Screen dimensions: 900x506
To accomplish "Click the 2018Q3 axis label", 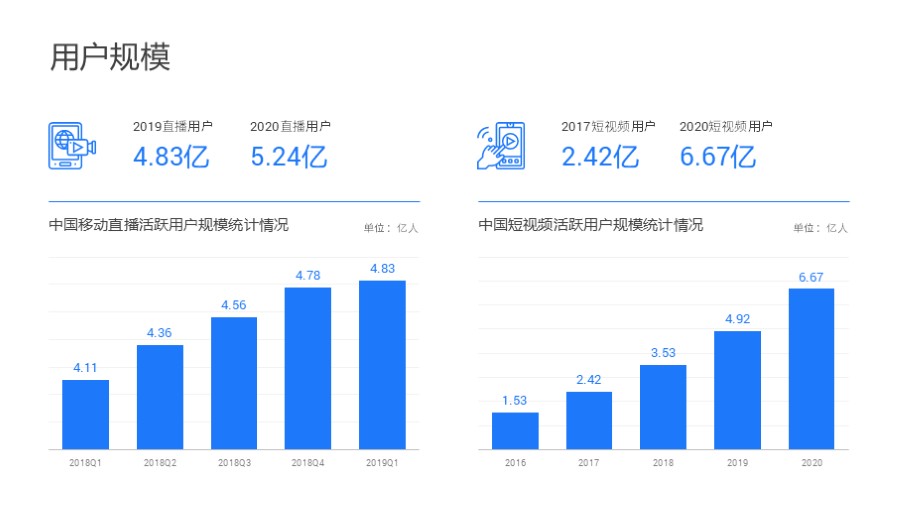I will [x=234, y=462].
